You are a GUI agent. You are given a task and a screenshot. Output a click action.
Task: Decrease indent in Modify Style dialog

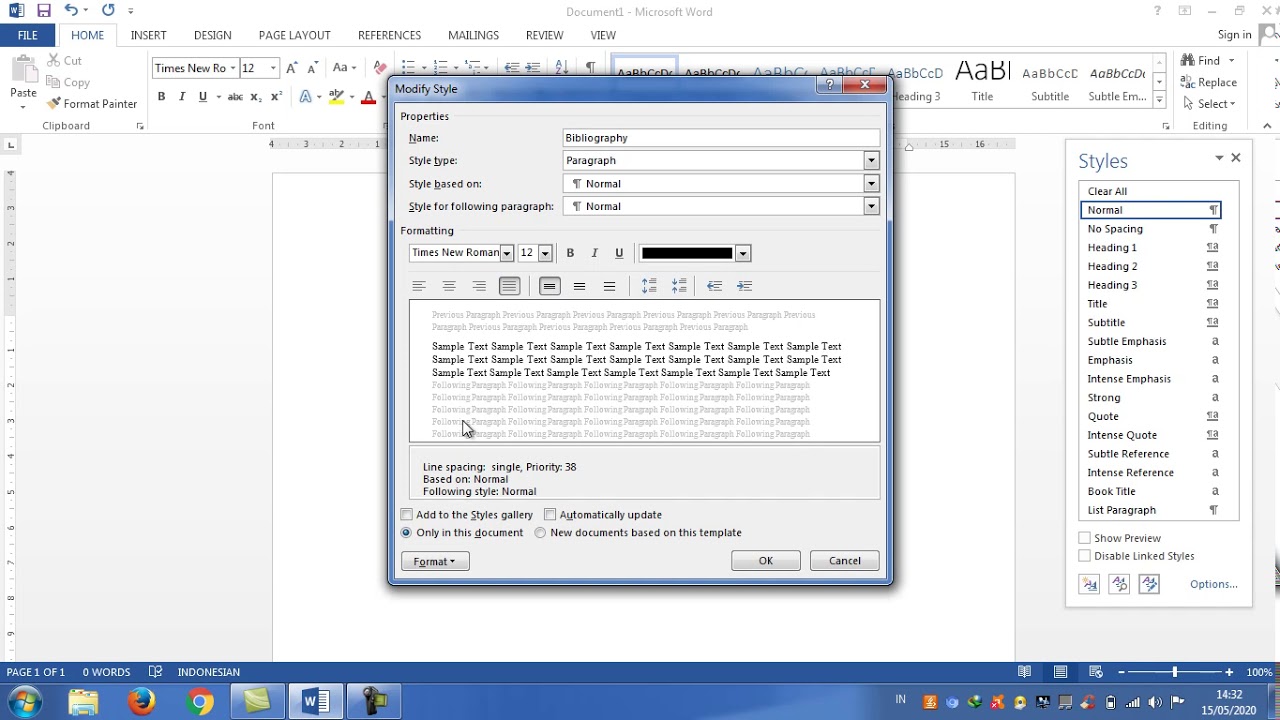[714, 286]
